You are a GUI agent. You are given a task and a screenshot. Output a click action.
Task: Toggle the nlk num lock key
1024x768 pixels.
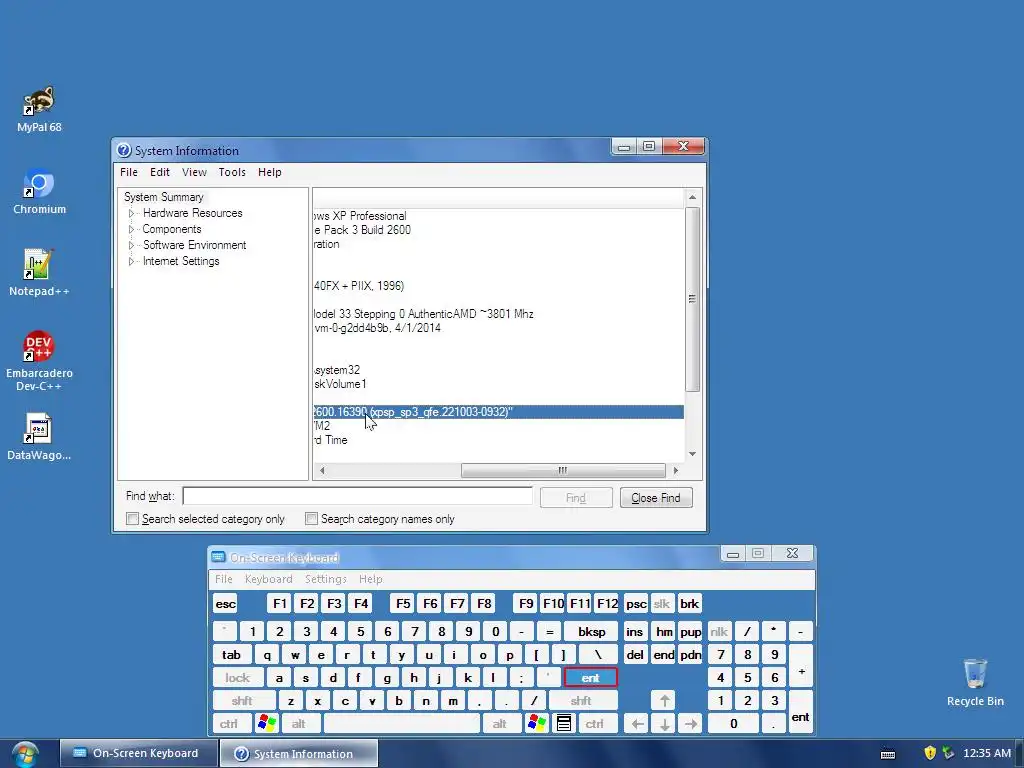(x=719, y=632)
